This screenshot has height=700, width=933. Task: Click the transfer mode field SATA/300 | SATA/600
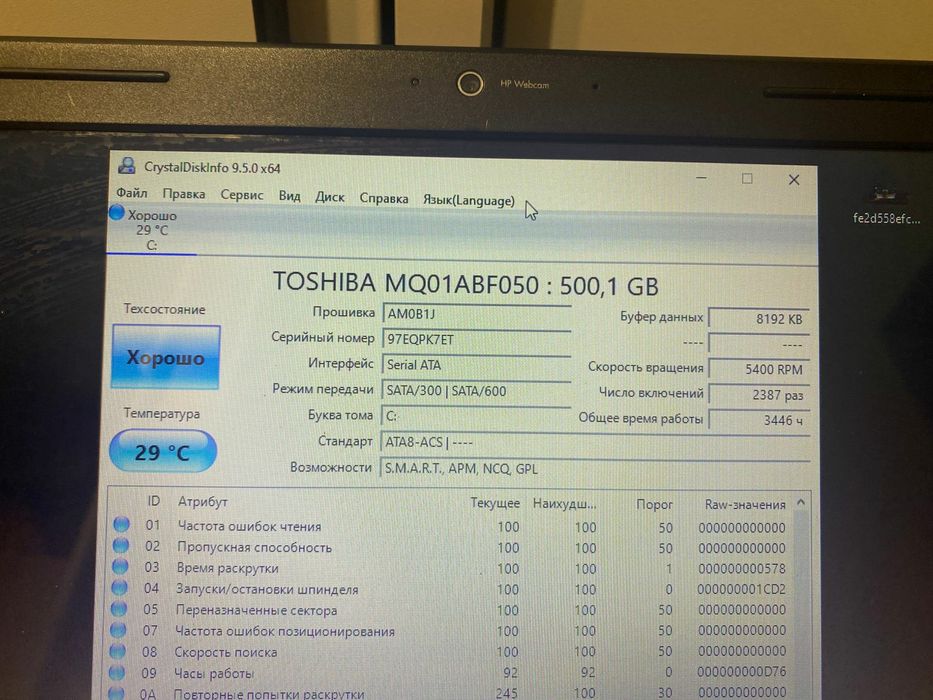(476, 391)
